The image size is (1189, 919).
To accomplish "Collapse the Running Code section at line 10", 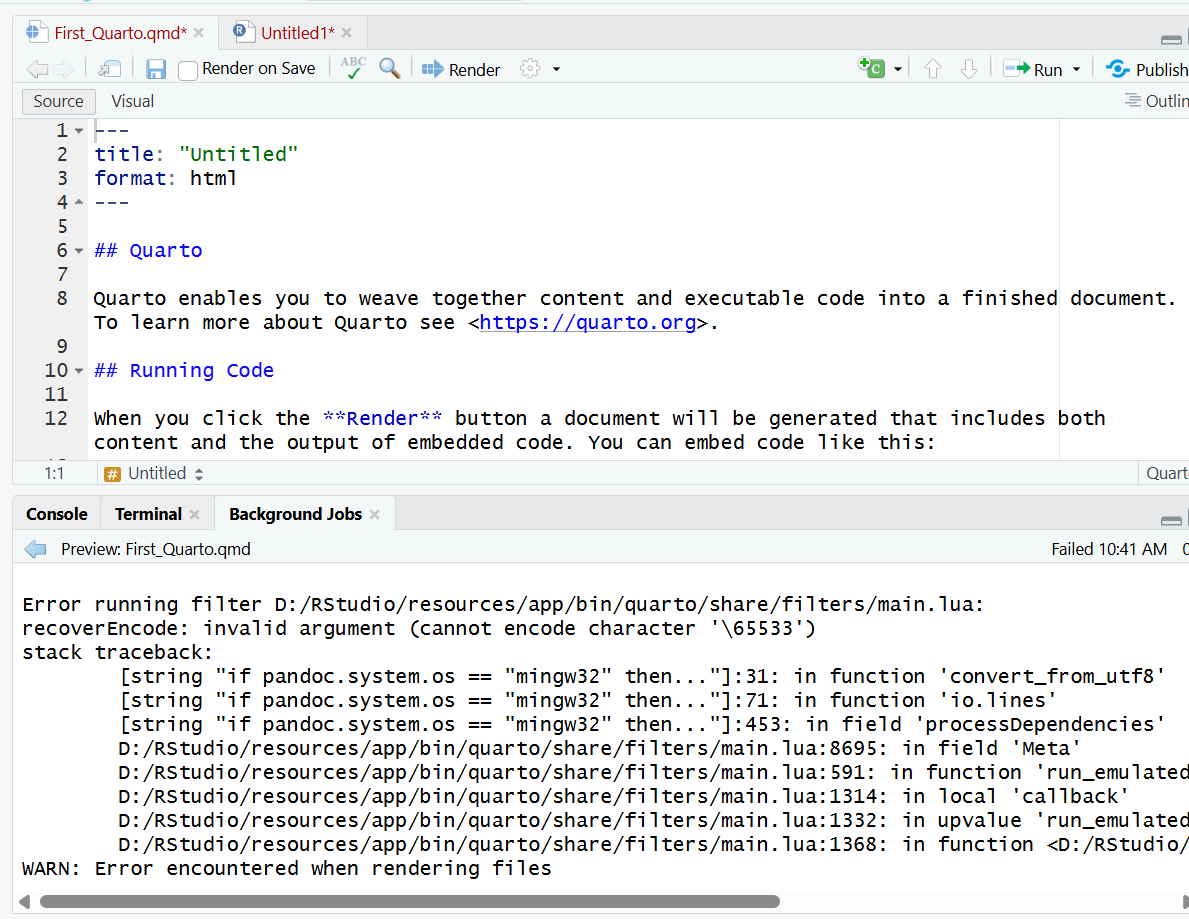I will (79, 371).
